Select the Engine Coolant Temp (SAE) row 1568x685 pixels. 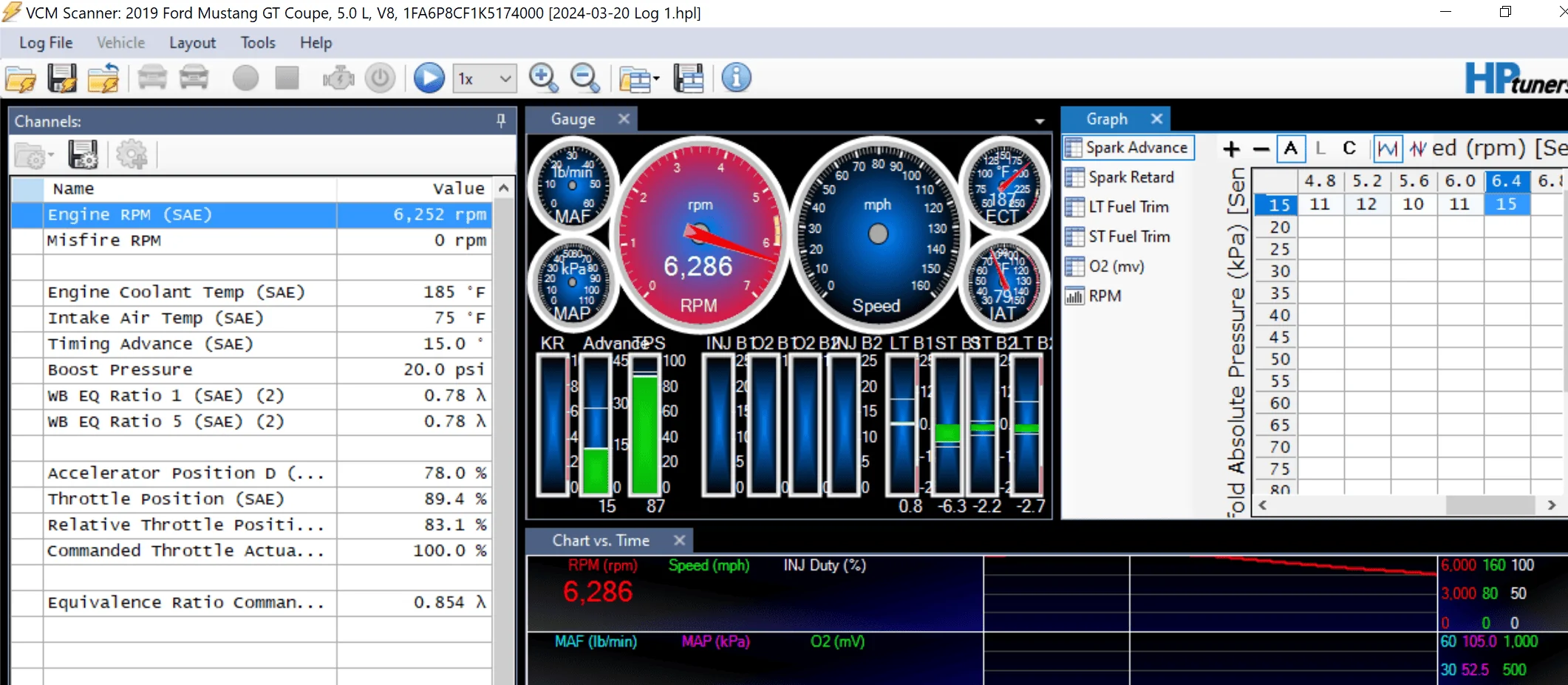click(x=251, y=292)
